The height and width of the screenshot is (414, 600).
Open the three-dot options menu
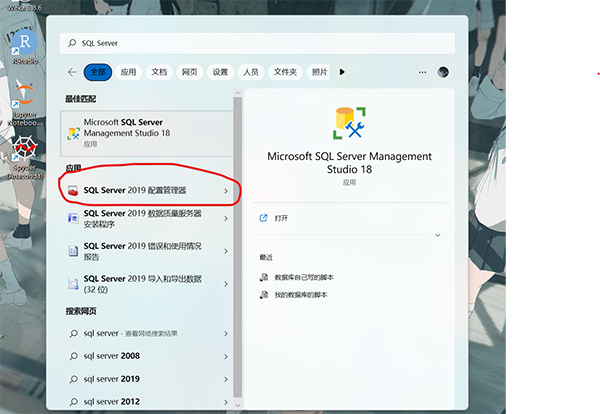pos(422,72)
